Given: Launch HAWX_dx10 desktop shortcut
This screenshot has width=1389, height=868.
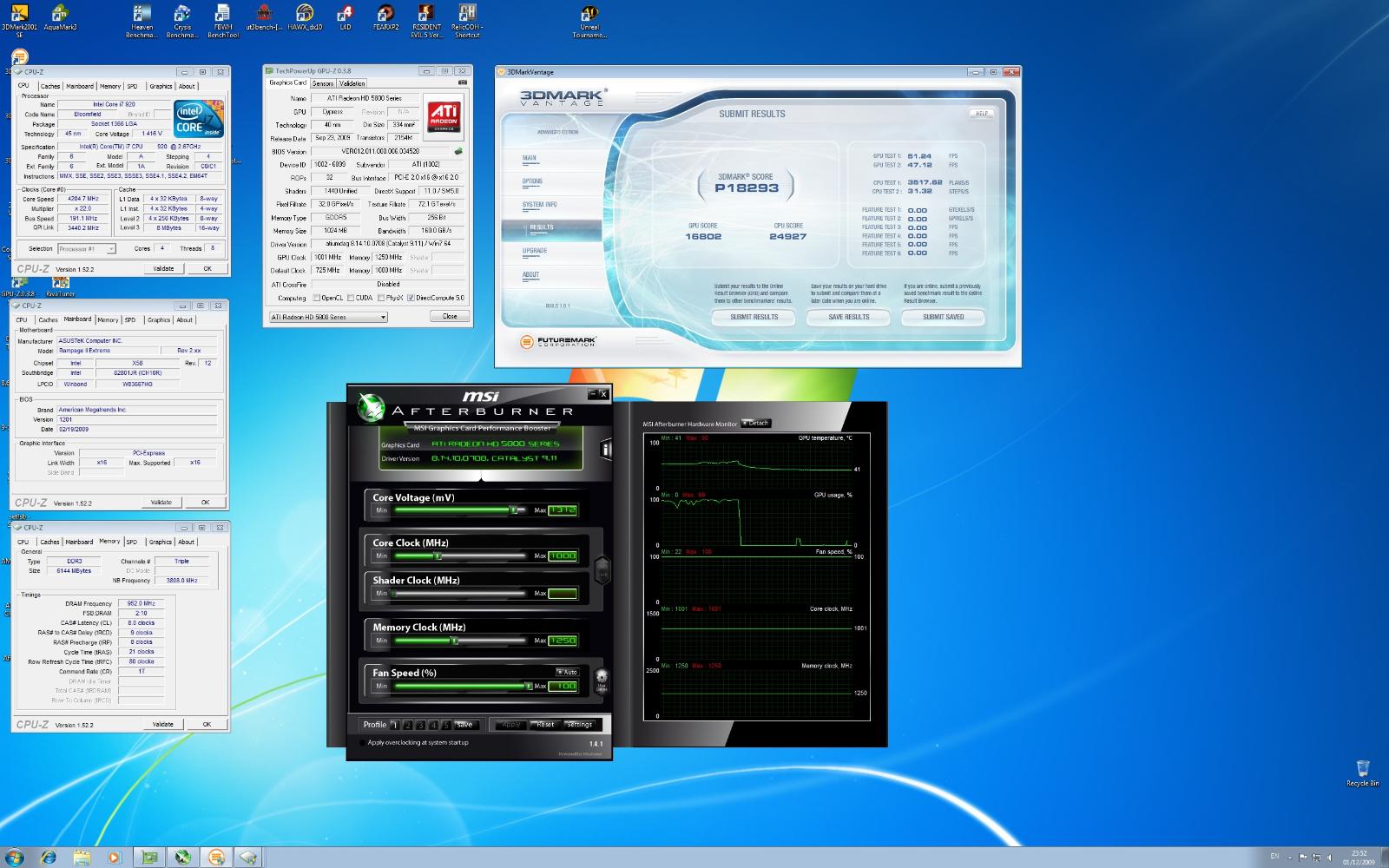Looking at the screenshot, I should (x=305, y=18).
